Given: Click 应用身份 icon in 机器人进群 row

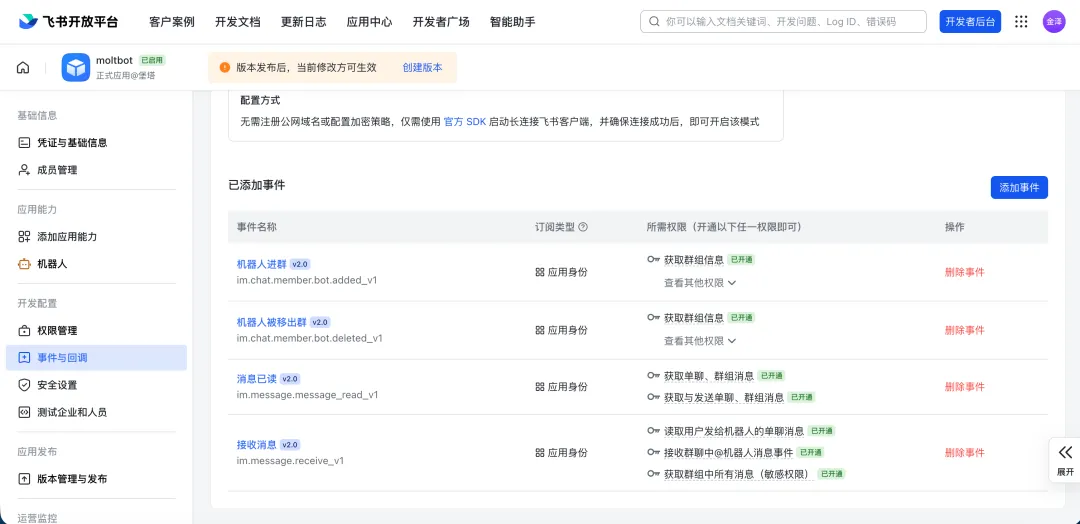Looking at the screenshot, I should tap(540, 272).
